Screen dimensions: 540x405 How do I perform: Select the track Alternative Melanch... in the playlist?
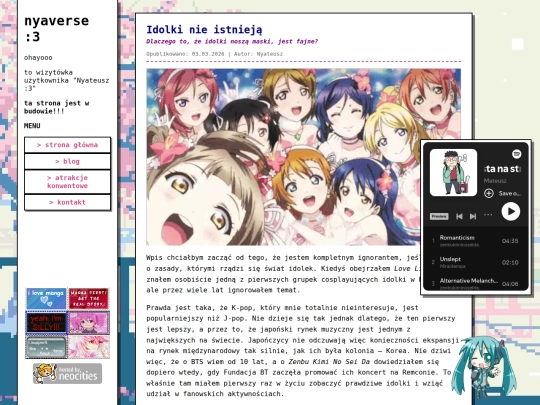[475, 283]
